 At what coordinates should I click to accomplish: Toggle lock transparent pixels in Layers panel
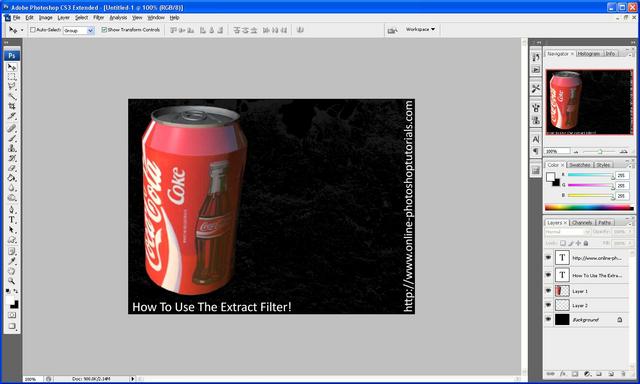point(563,243)
